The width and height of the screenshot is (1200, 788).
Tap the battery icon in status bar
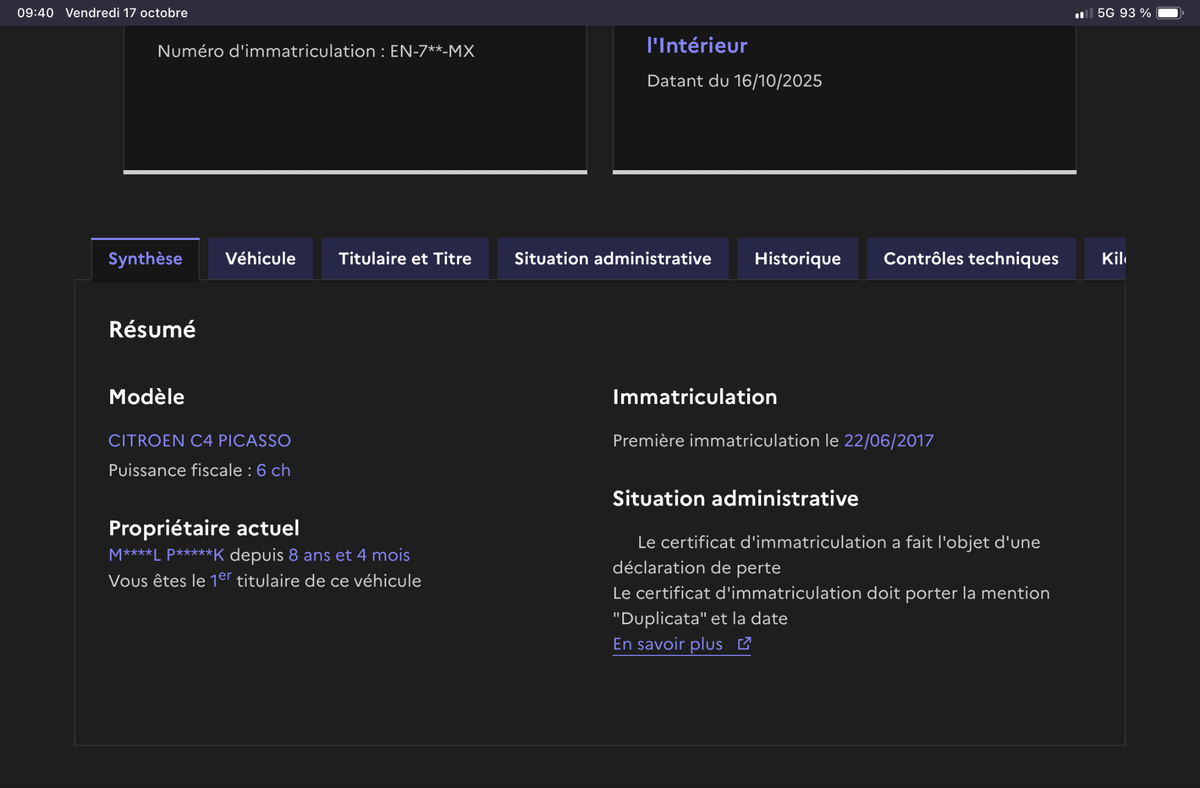(x=1169, y=13)
